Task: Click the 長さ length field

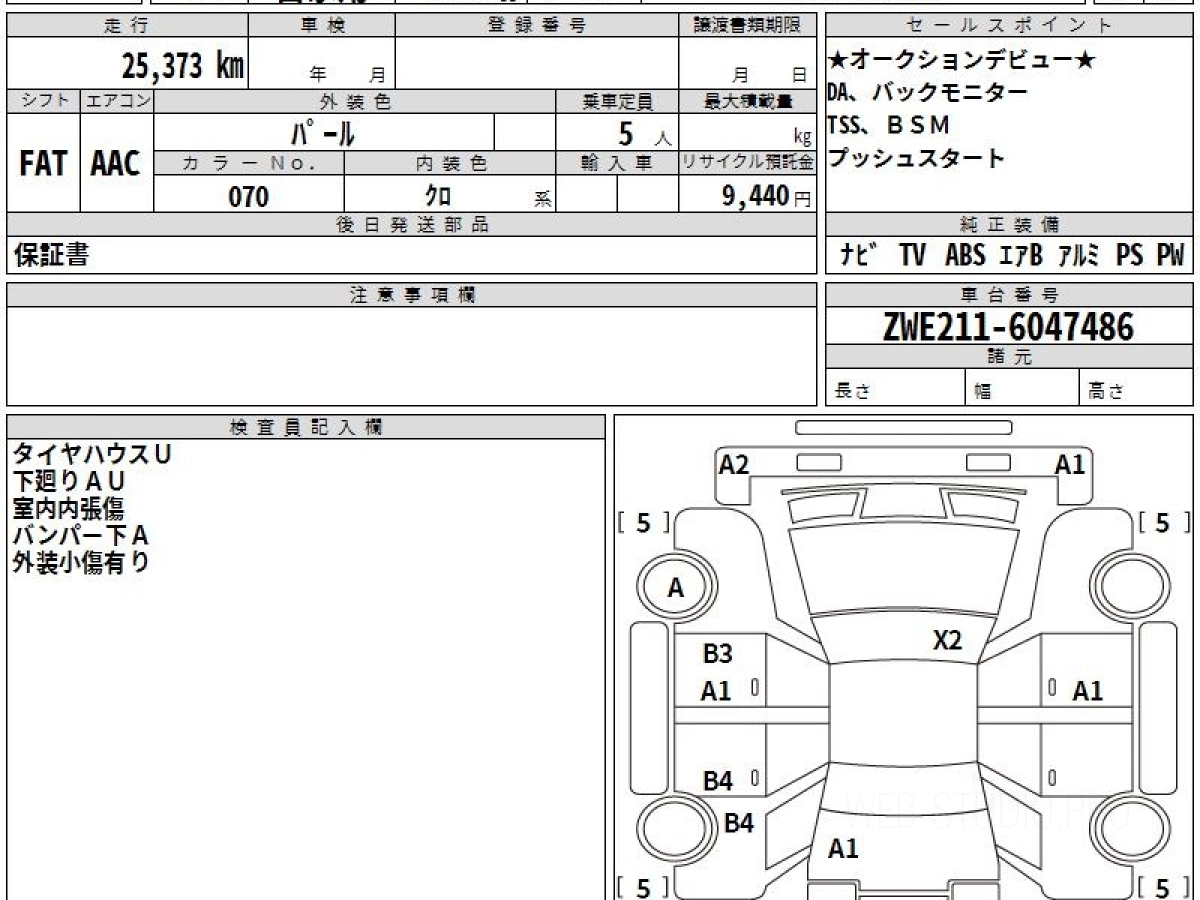Action: pos(895,388)
